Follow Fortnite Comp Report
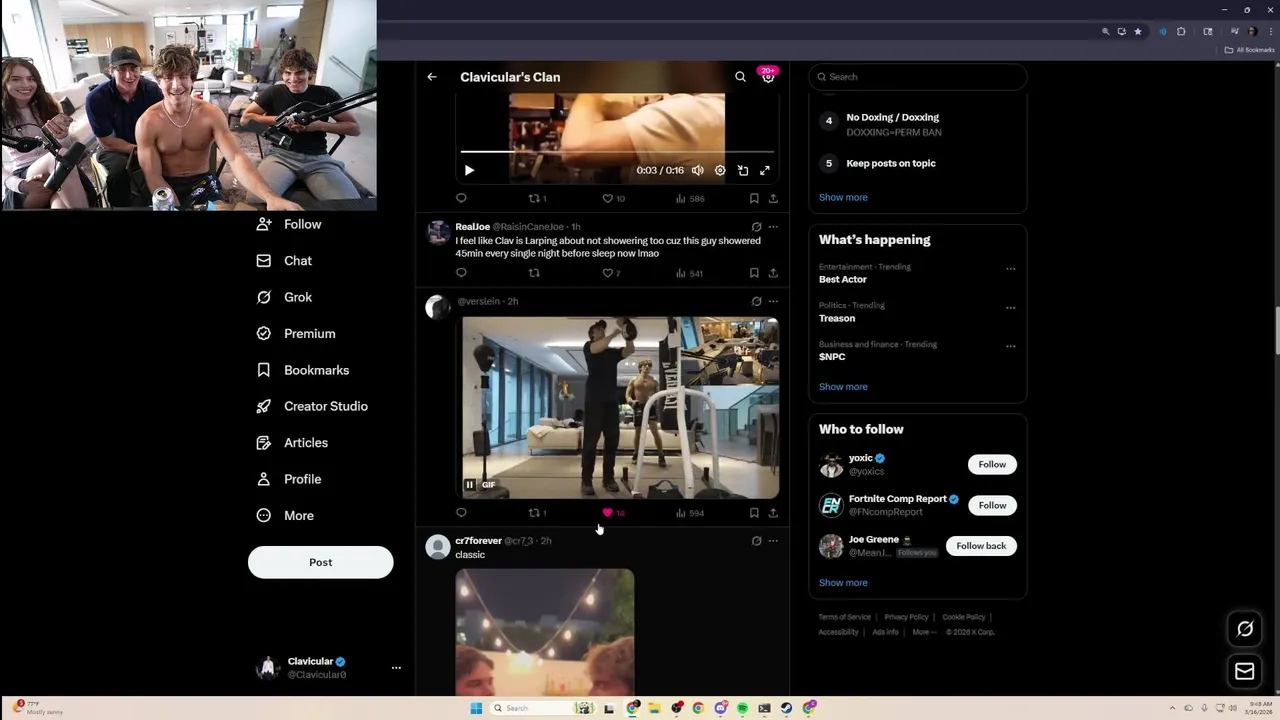1280x720 pixels. [992, 505]
